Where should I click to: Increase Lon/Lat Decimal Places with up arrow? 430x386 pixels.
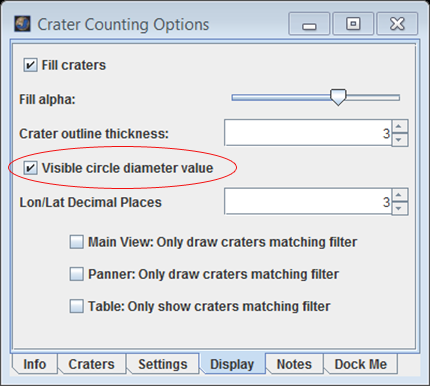tap(399, 195)
